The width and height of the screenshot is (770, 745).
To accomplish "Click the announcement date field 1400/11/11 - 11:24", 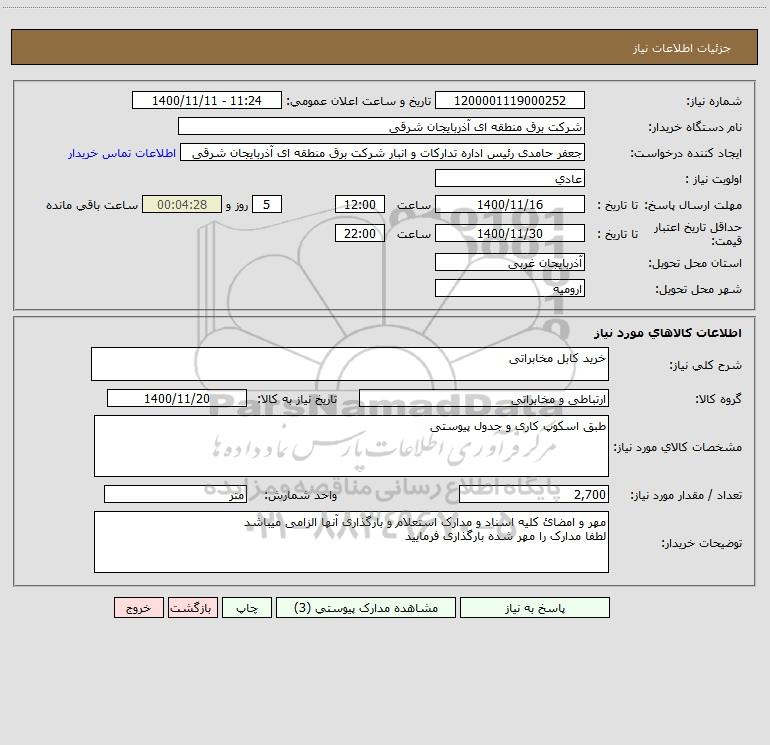I will pos(207,100).
